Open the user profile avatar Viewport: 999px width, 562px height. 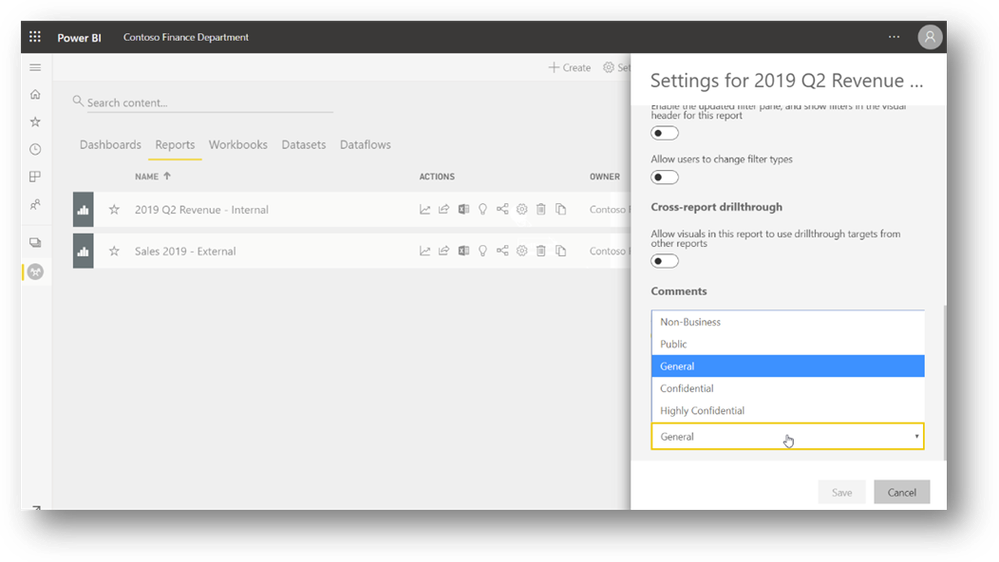[x=930, y=37]
